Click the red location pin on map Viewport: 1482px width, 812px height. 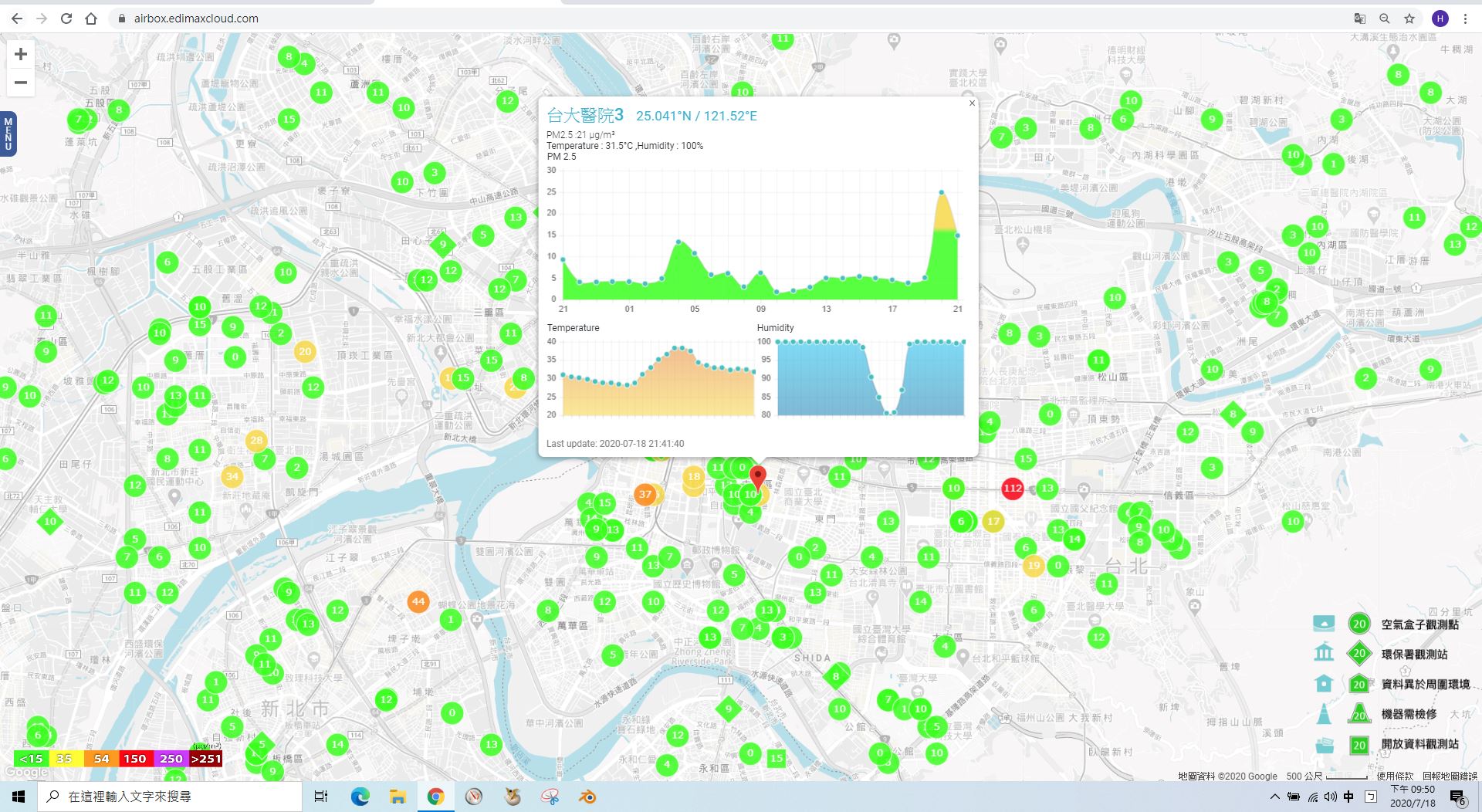tap(758, 477)
